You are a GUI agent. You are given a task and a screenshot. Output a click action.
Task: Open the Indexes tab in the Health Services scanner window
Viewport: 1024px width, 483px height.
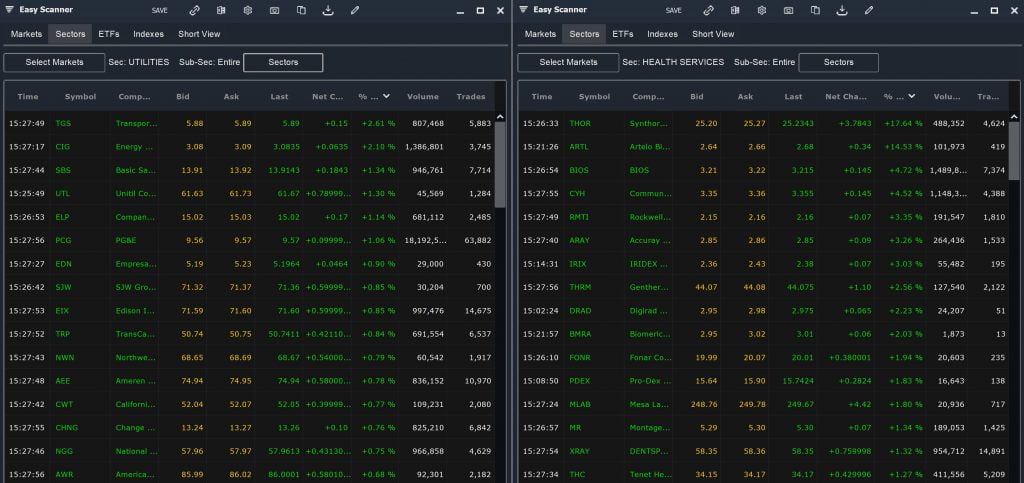[x=662, y=34]
